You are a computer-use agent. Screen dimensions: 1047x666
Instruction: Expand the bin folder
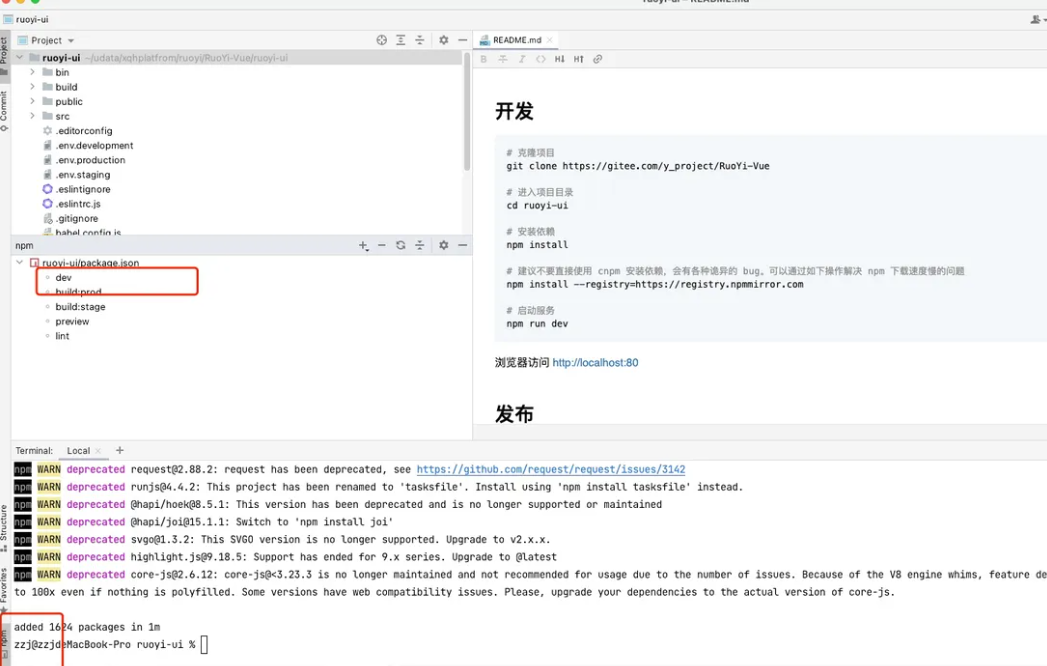pos(32,72)
